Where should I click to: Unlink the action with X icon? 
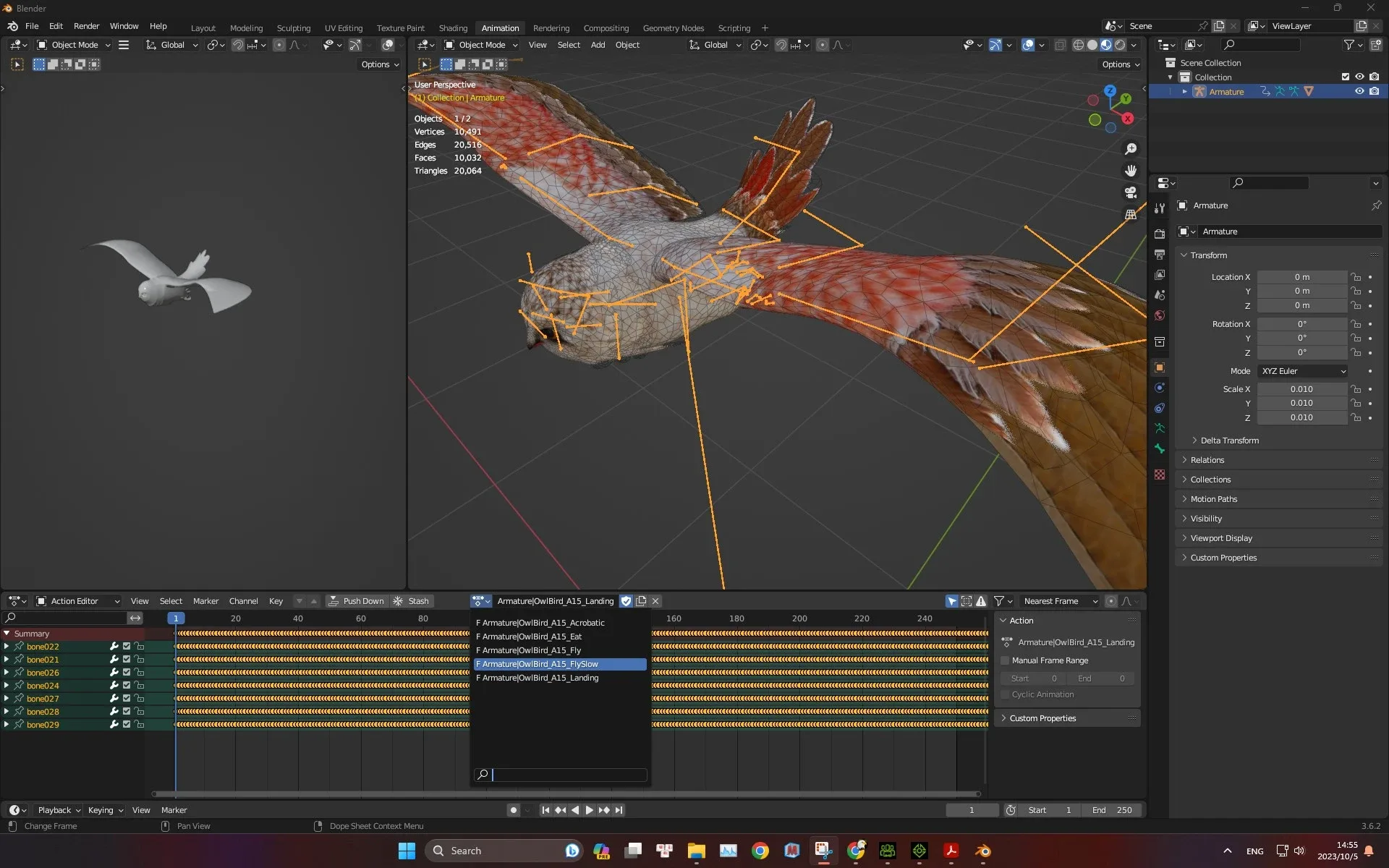(x=655, y=601)
